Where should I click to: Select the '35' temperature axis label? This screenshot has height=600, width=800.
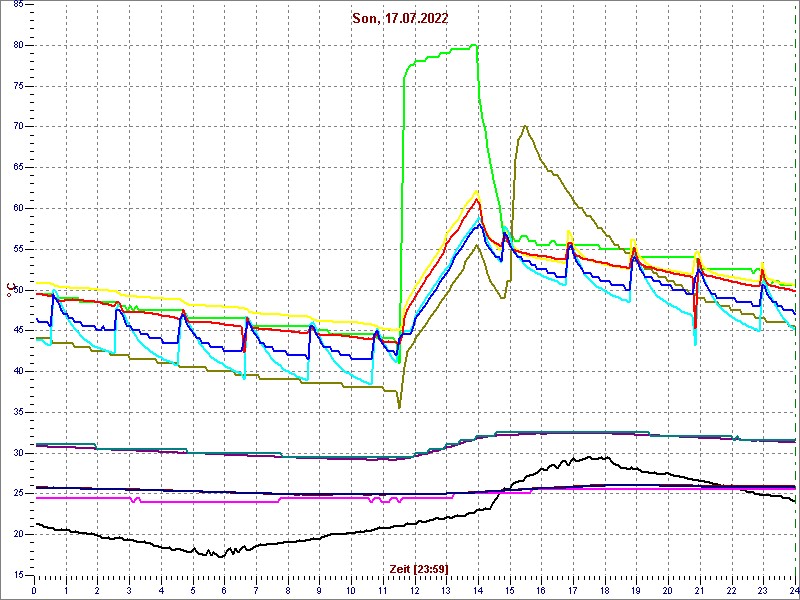(17, 412)
